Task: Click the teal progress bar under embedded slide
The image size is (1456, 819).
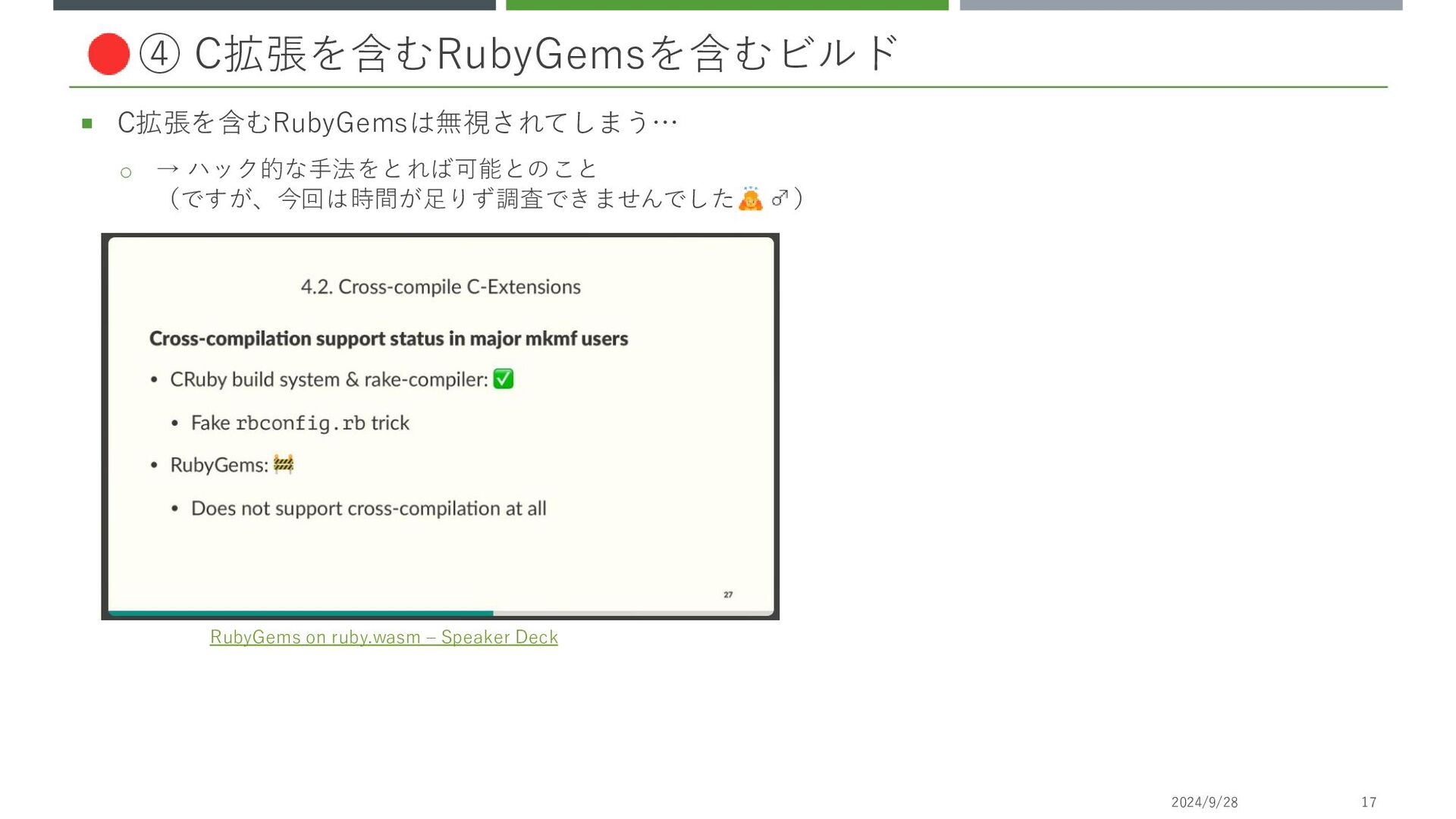Action: [300, 613]
